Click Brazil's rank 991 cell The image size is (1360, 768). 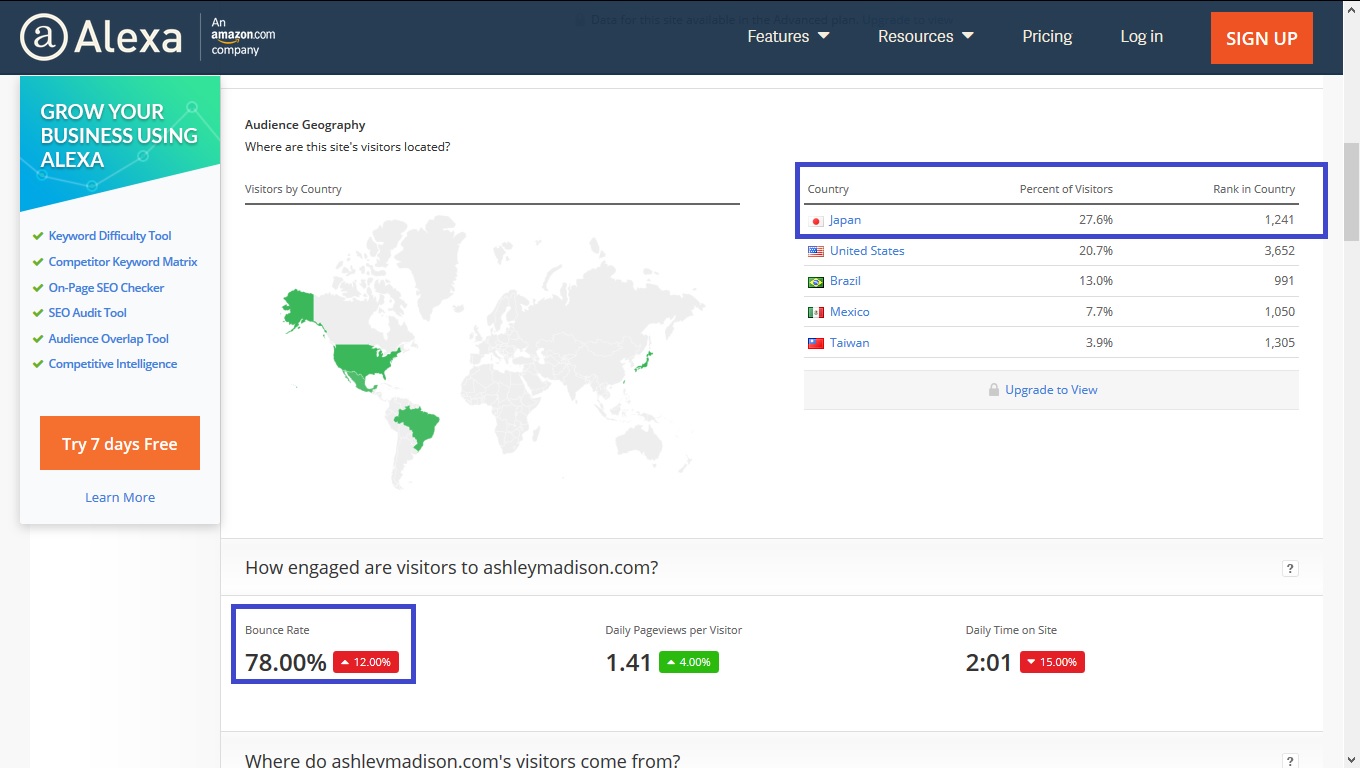[x=1284, y=281]
